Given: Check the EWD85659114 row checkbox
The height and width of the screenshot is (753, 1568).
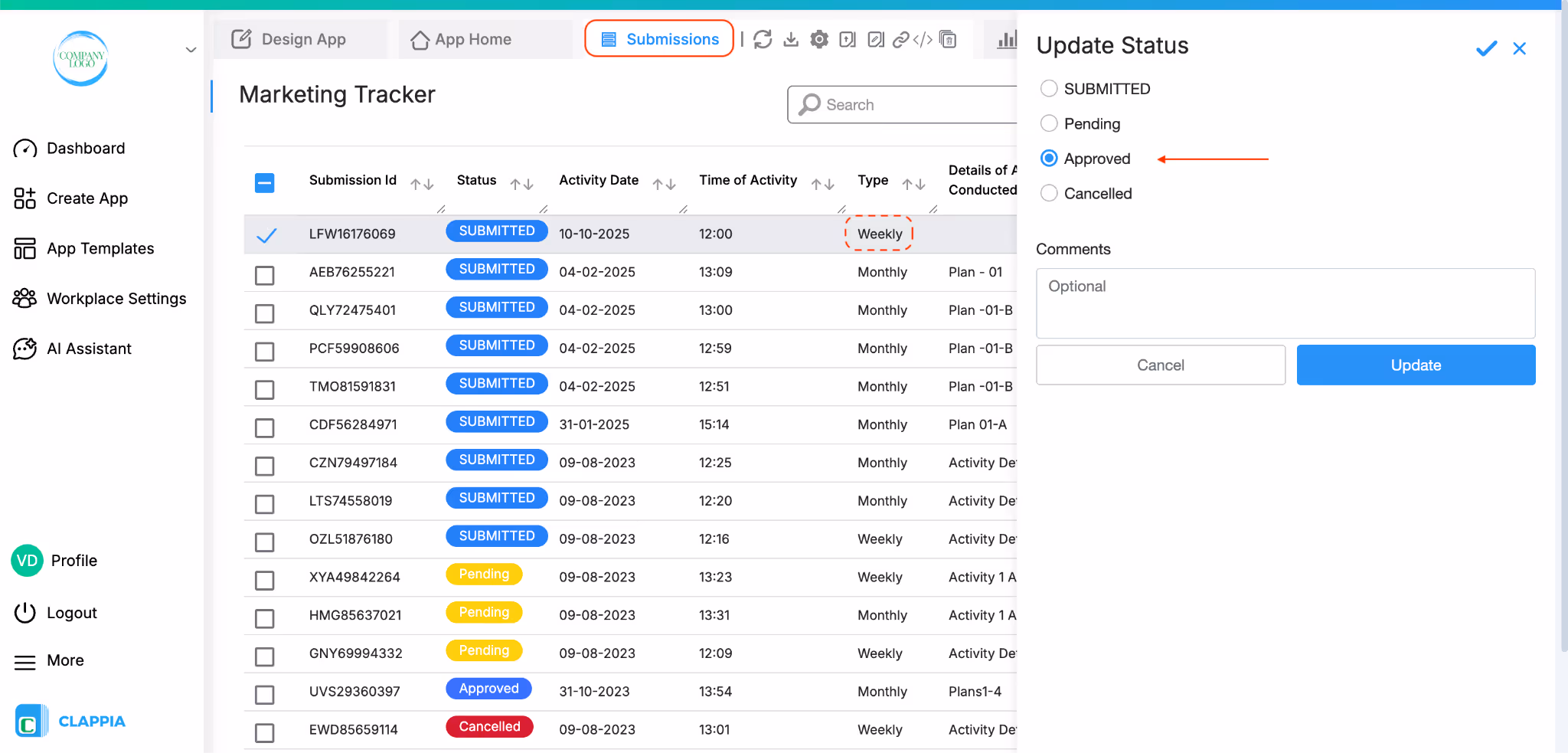Looking at the screenshot, I should tap(265, 733).
